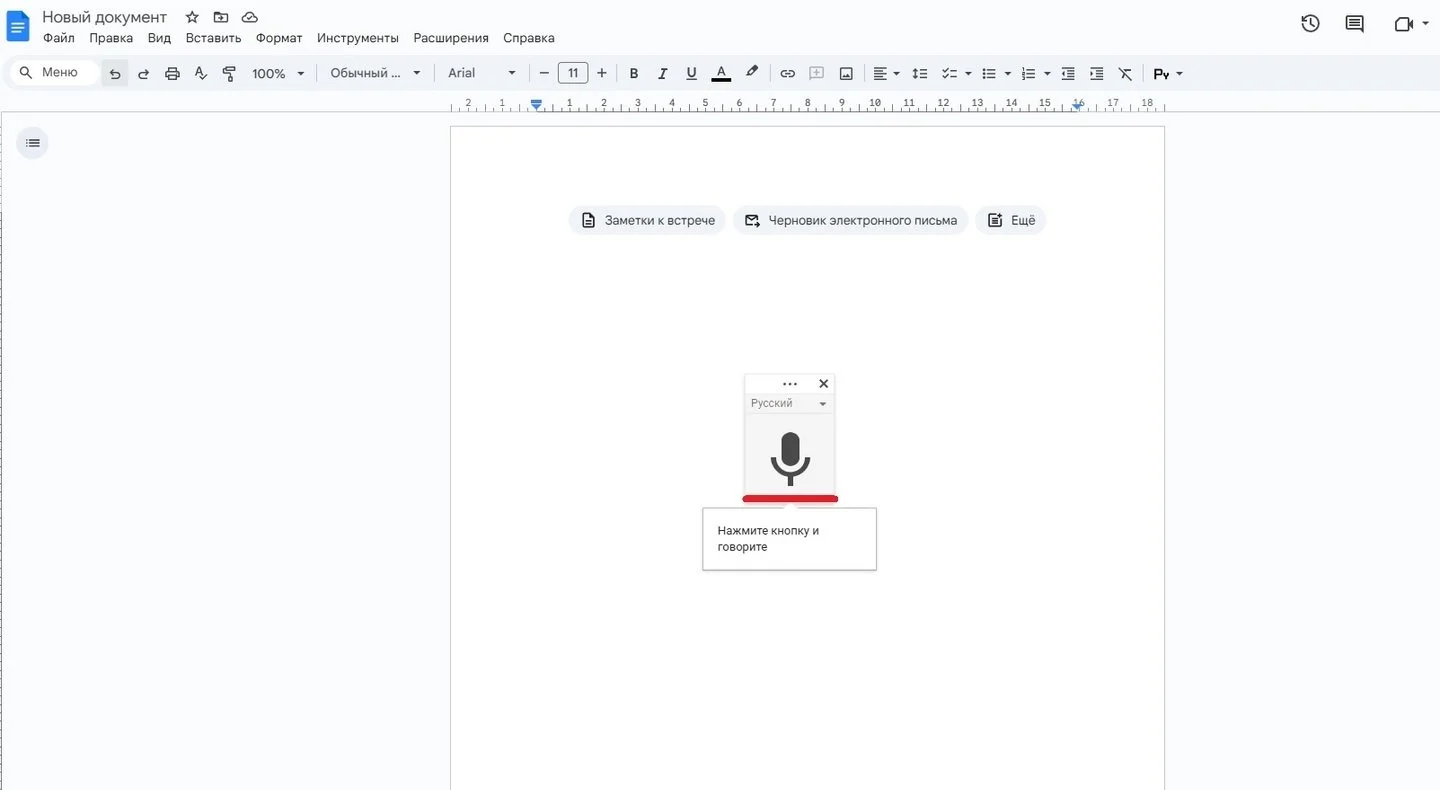Open the zoom 100% dropdown
Screen dimensions: 1440x790
tap(278, 73)
